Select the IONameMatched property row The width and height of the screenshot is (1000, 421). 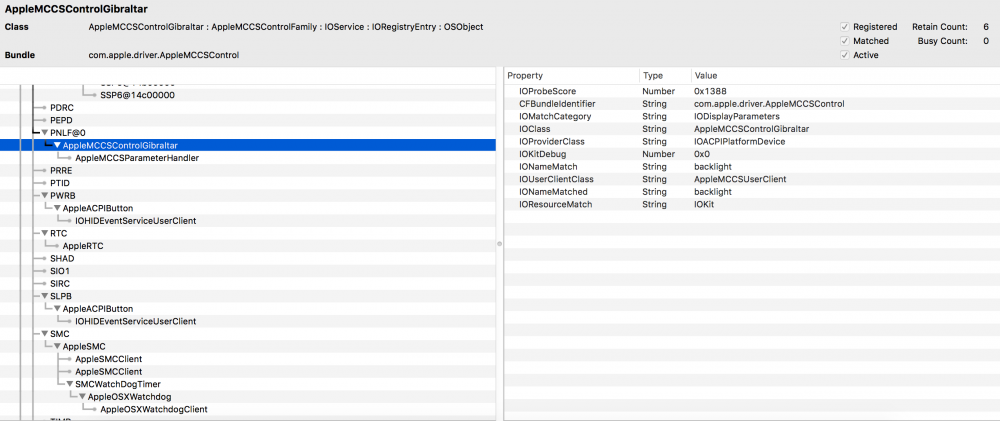752,191
